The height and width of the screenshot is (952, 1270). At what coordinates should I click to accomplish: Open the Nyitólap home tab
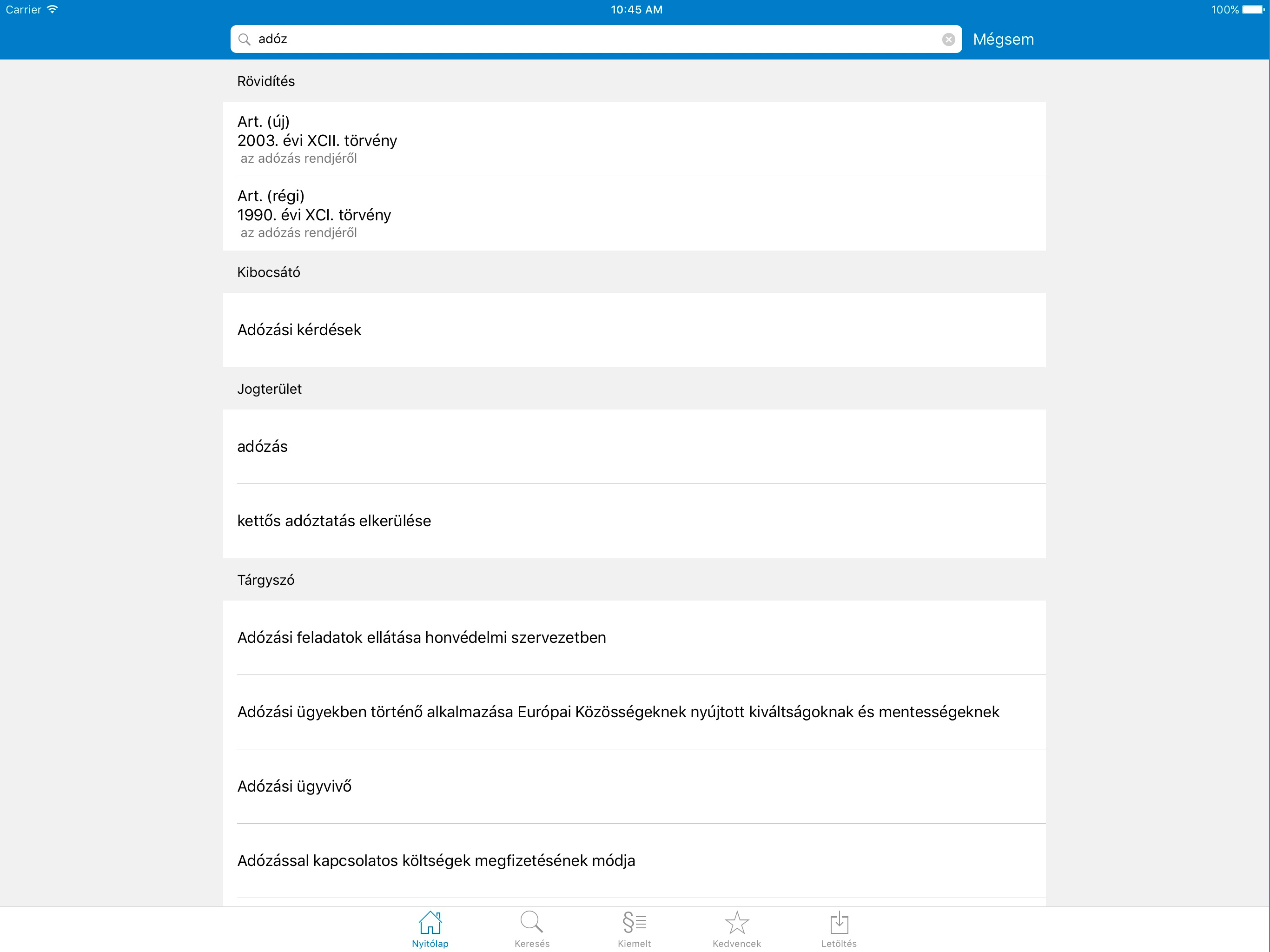430,929
